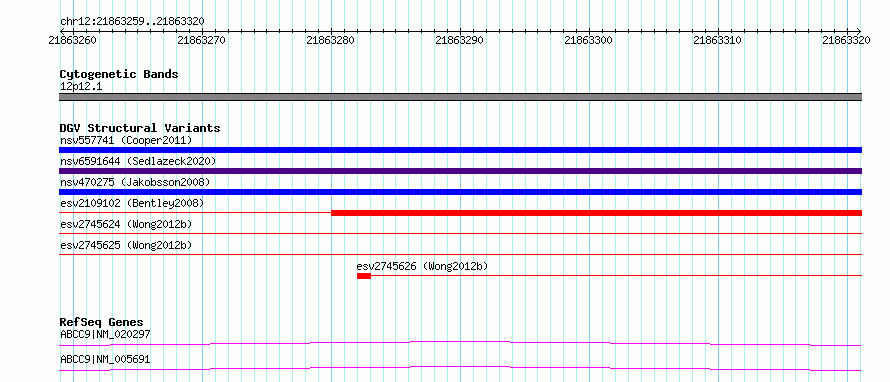Screen dimensions: 890x382
Task: Open variant label esv2745625 (Wong2012b)
Action: pos(126,245)
